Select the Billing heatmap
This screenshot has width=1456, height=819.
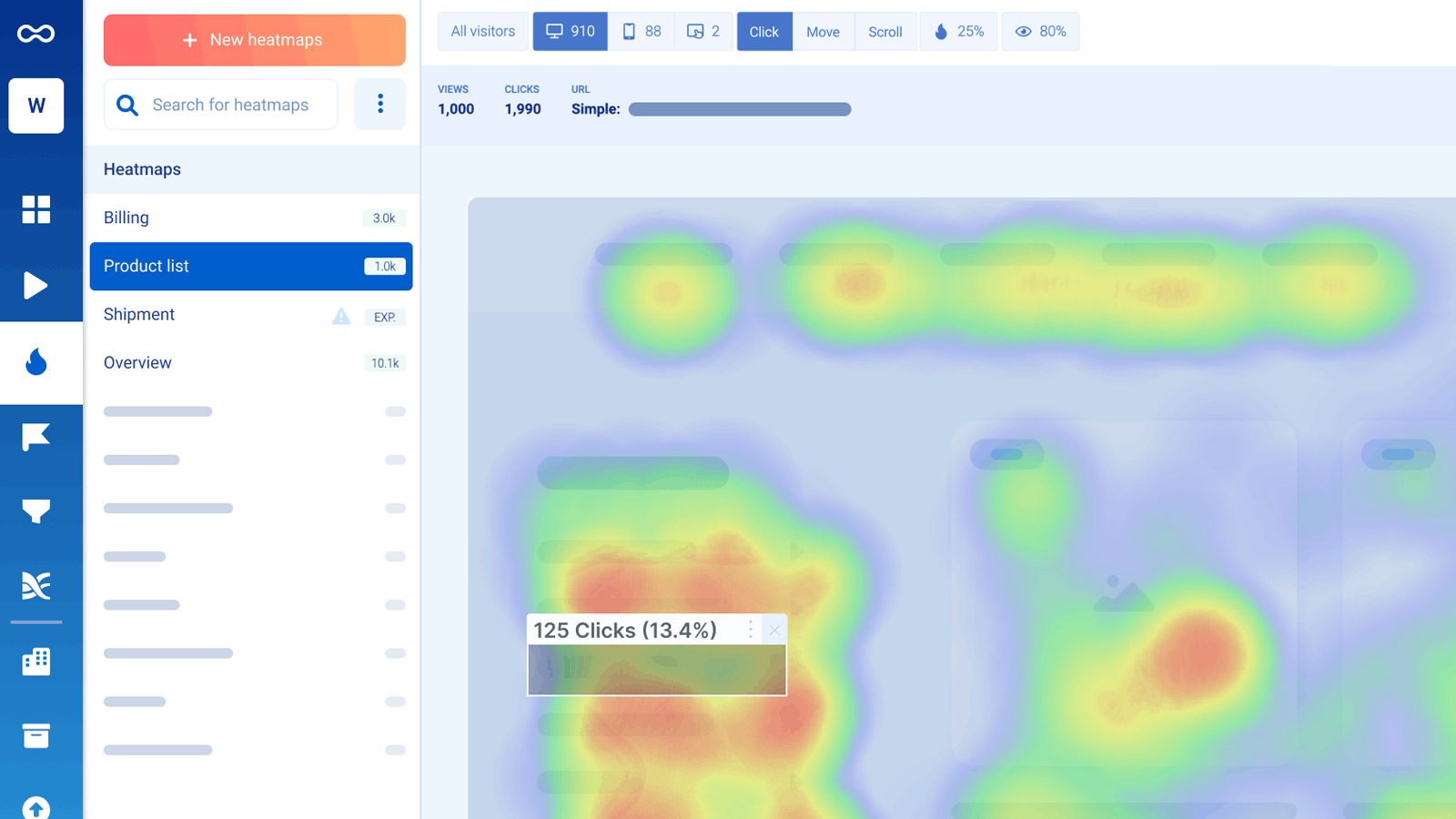(251, 217)
